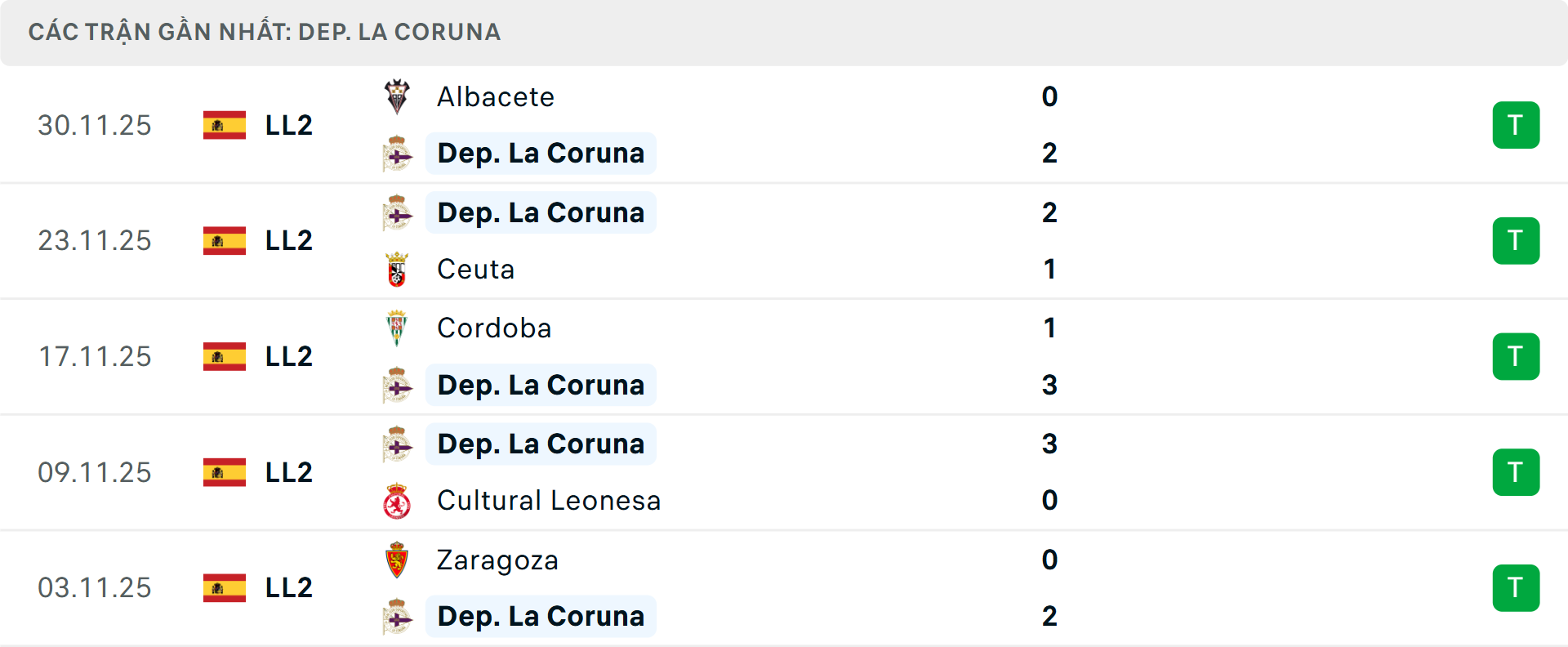Click the Albacete club crest icon
Screen dimensions: 1568x647
point(397,96)
